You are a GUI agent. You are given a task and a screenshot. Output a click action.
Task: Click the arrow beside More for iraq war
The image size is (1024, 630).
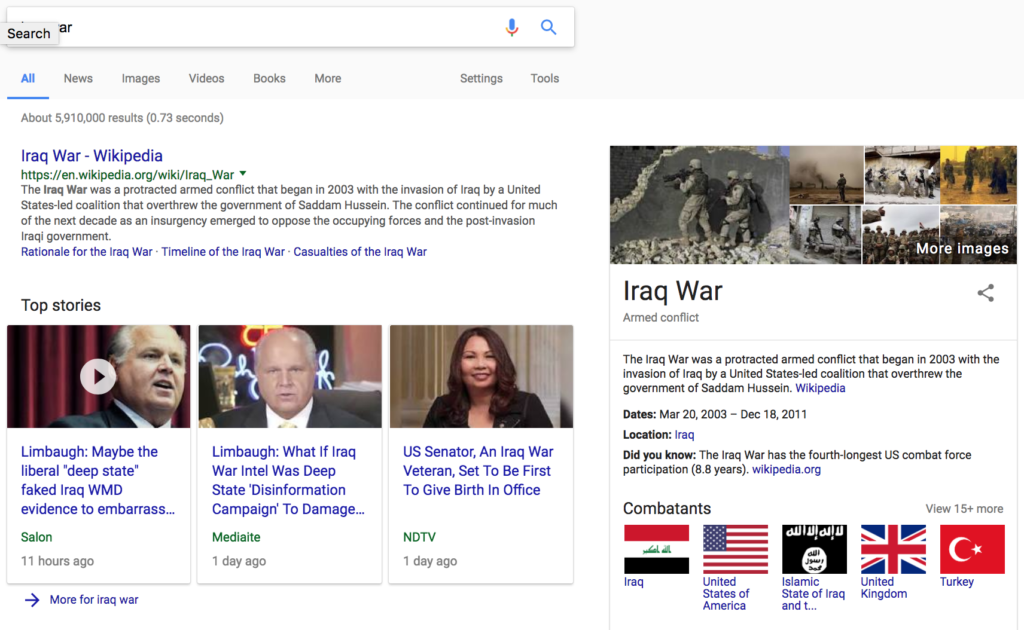pyautogui.click(x=32, y=599)
